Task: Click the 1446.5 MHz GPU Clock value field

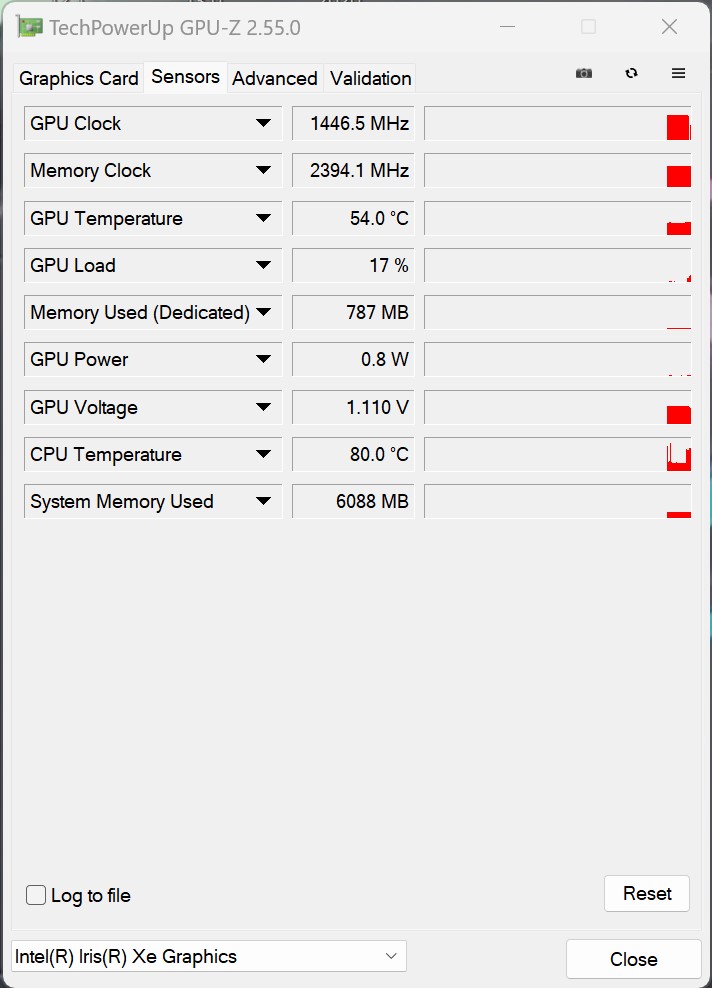Action: [x=353, y=124]
